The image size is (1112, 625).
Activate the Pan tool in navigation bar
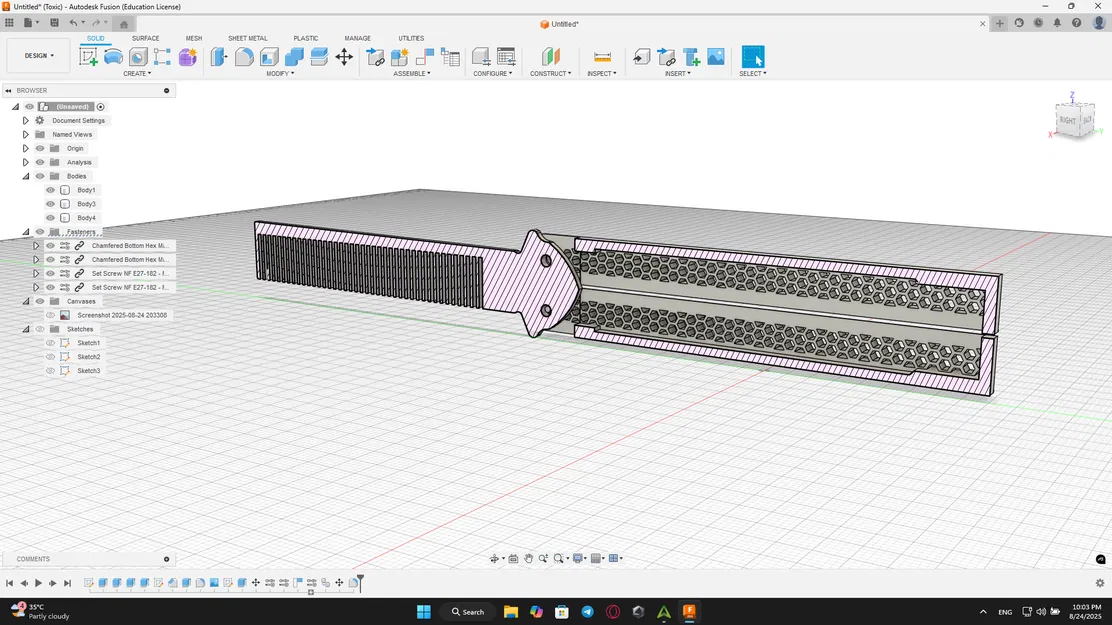tap(529, 558)
